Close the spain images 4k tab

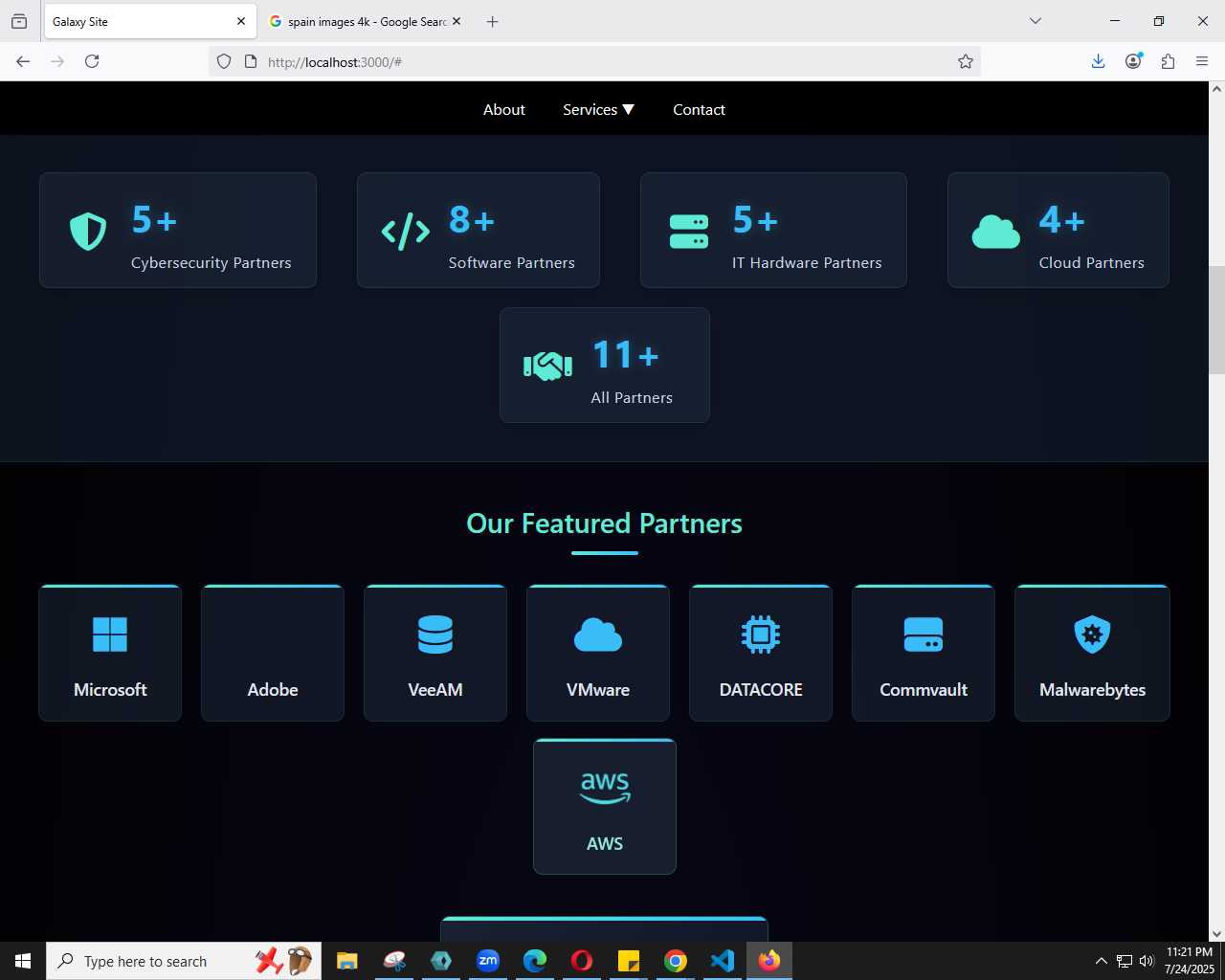click(x=457, y=21)
